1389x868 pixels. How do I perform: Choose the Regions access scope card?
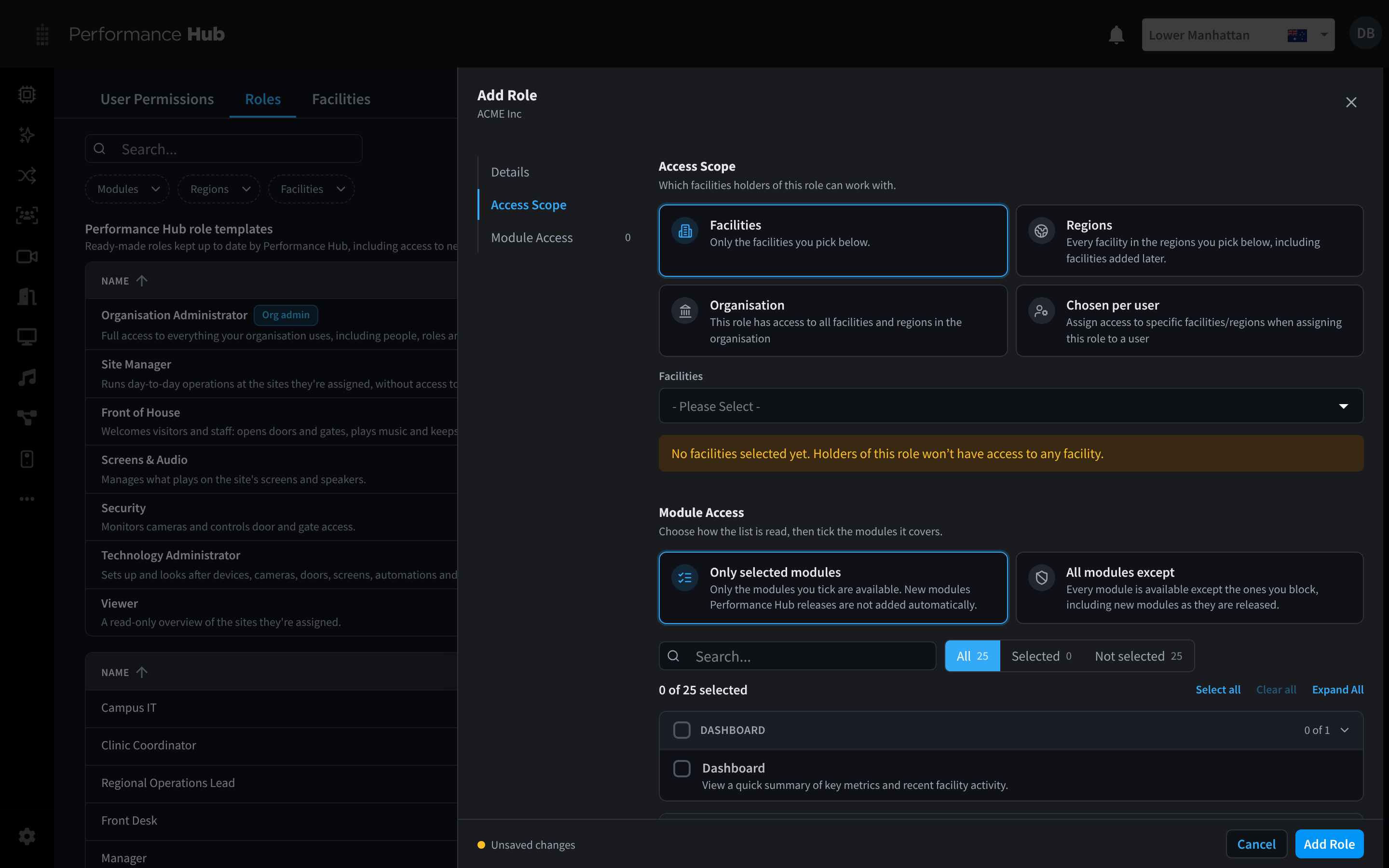click(1189, 241)
